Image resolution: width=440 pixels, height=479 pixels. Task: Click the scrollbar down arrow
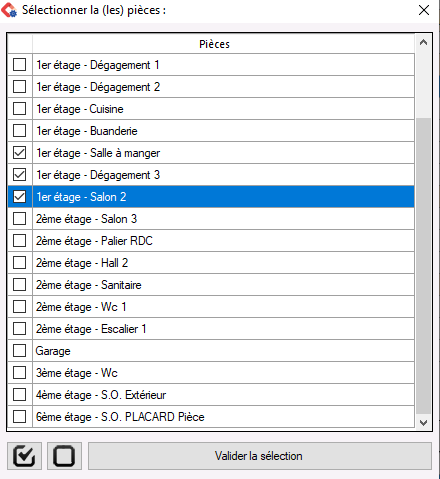[x=423, y=423]
